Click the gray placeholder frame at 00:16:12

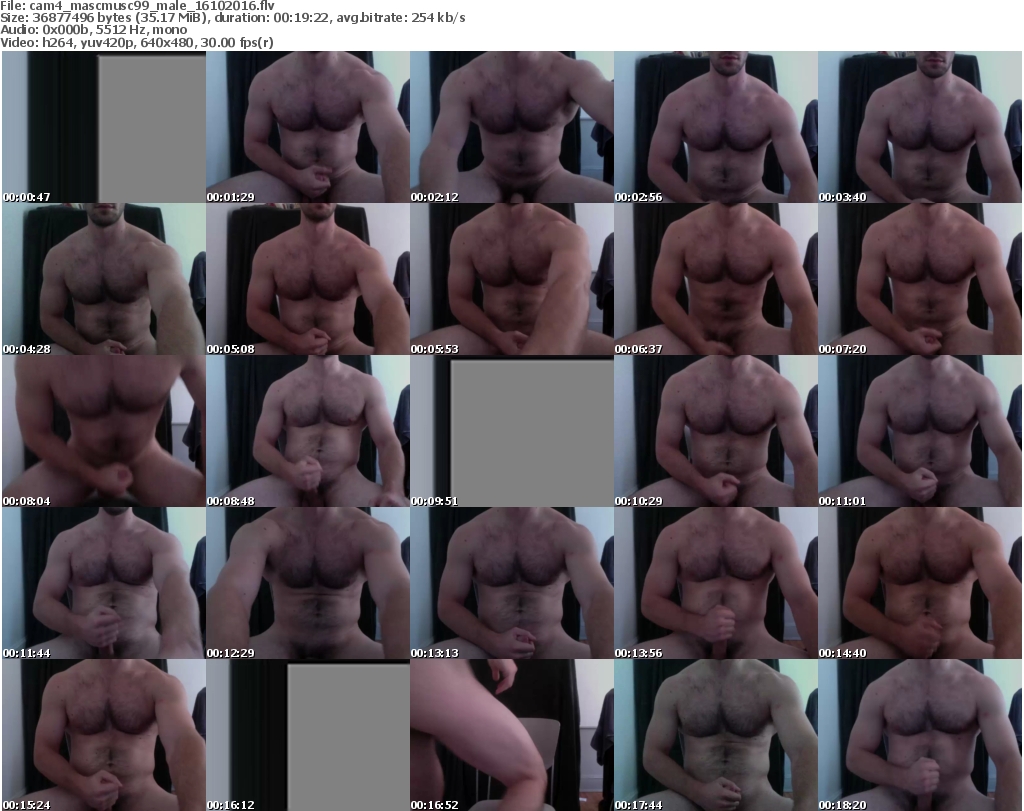click(308, 736)
